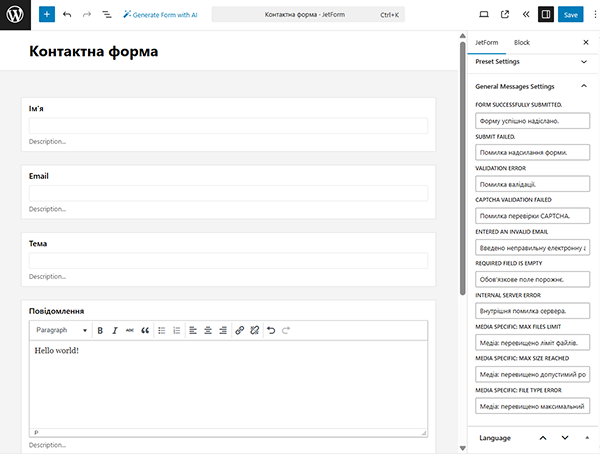Open the Paragraph format dropdown

(61, 330)
